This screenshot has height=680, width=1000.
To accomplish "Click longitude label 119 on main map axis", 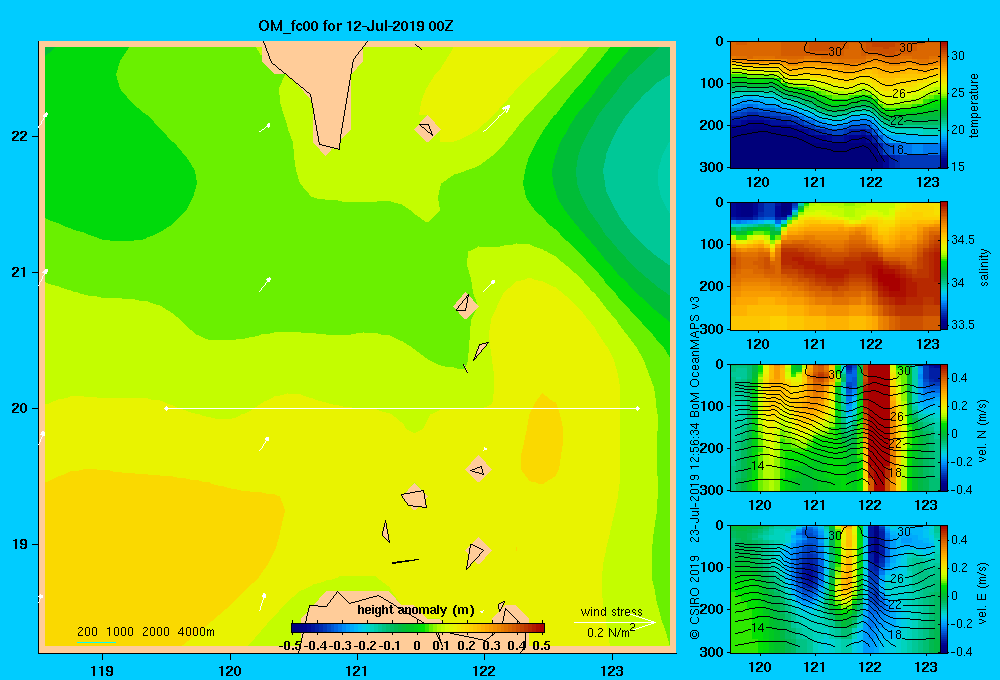I will tap(103, 670).
